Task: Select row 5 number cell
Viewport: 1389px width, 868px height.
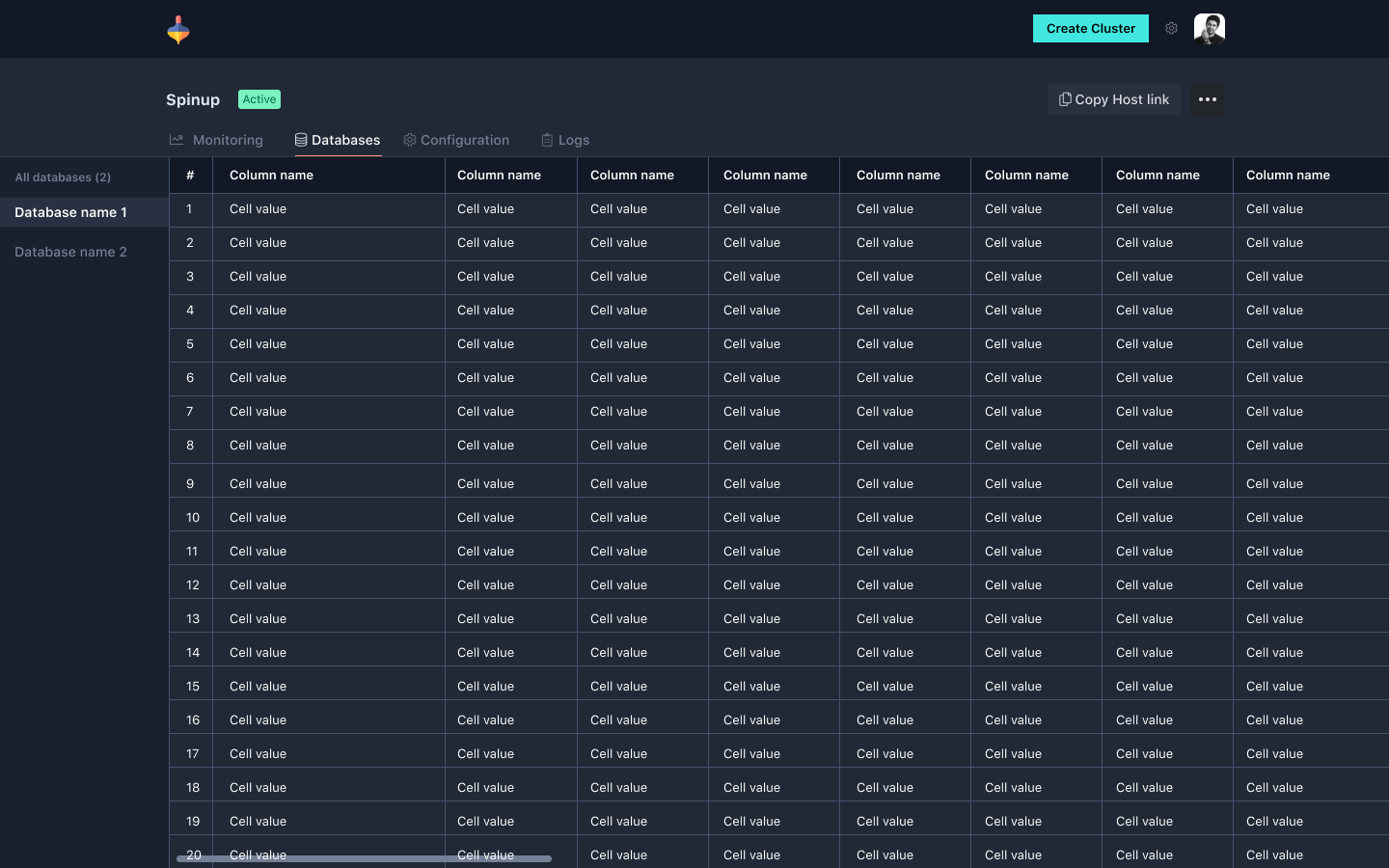Action: [190, 344]
